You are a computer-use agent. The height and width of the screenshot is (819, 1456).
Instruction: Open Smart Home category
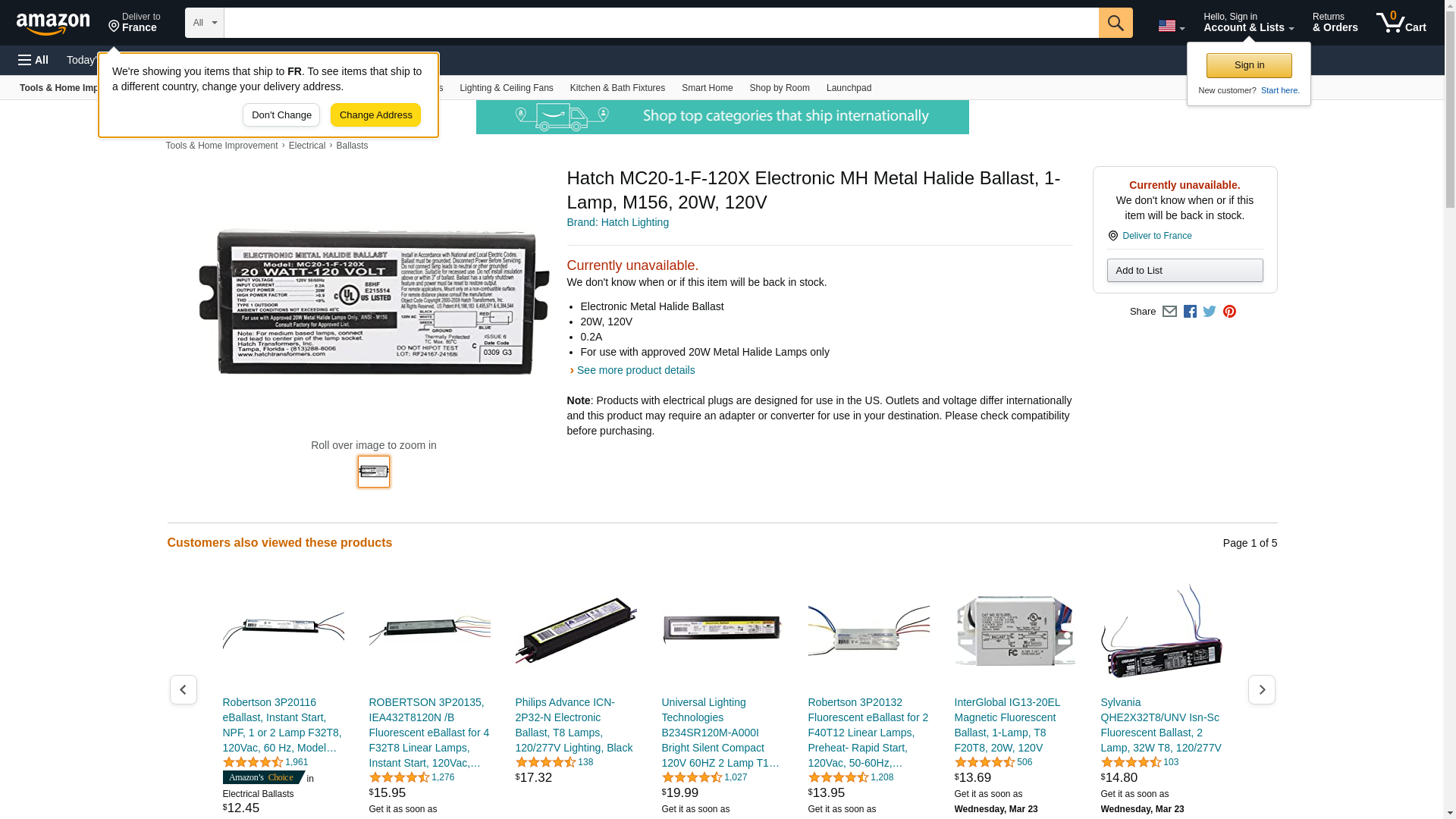pos(707,88)
